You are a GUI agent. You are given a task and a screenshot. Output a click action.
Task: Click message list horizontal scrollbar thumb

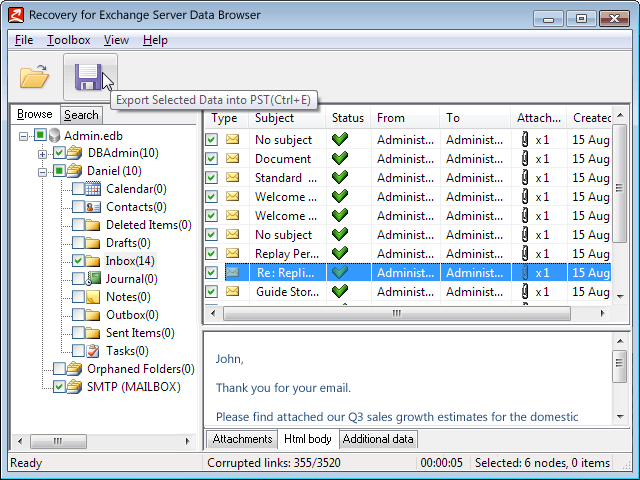click(x=397, y=313)
